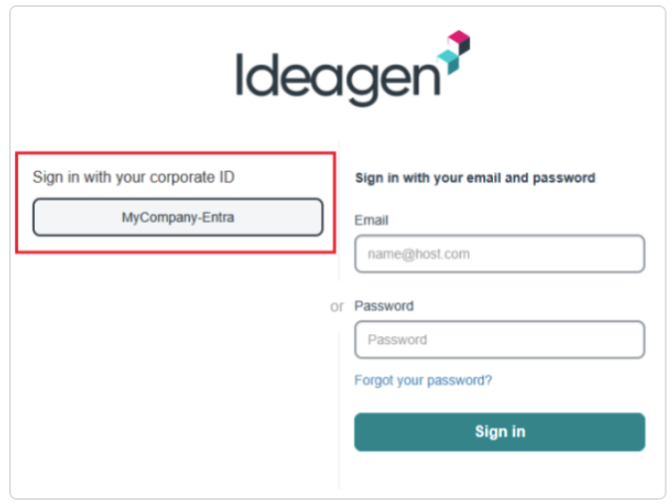
Task: Focus the Password input field
Action: click(499, 340)
